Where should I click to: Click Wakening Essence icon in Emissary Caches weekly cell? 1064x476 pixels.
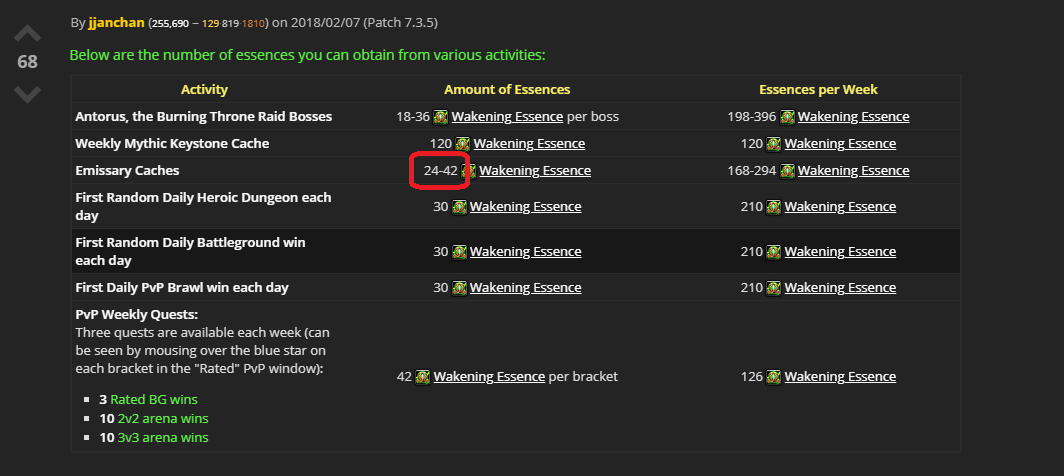point(787,171)
